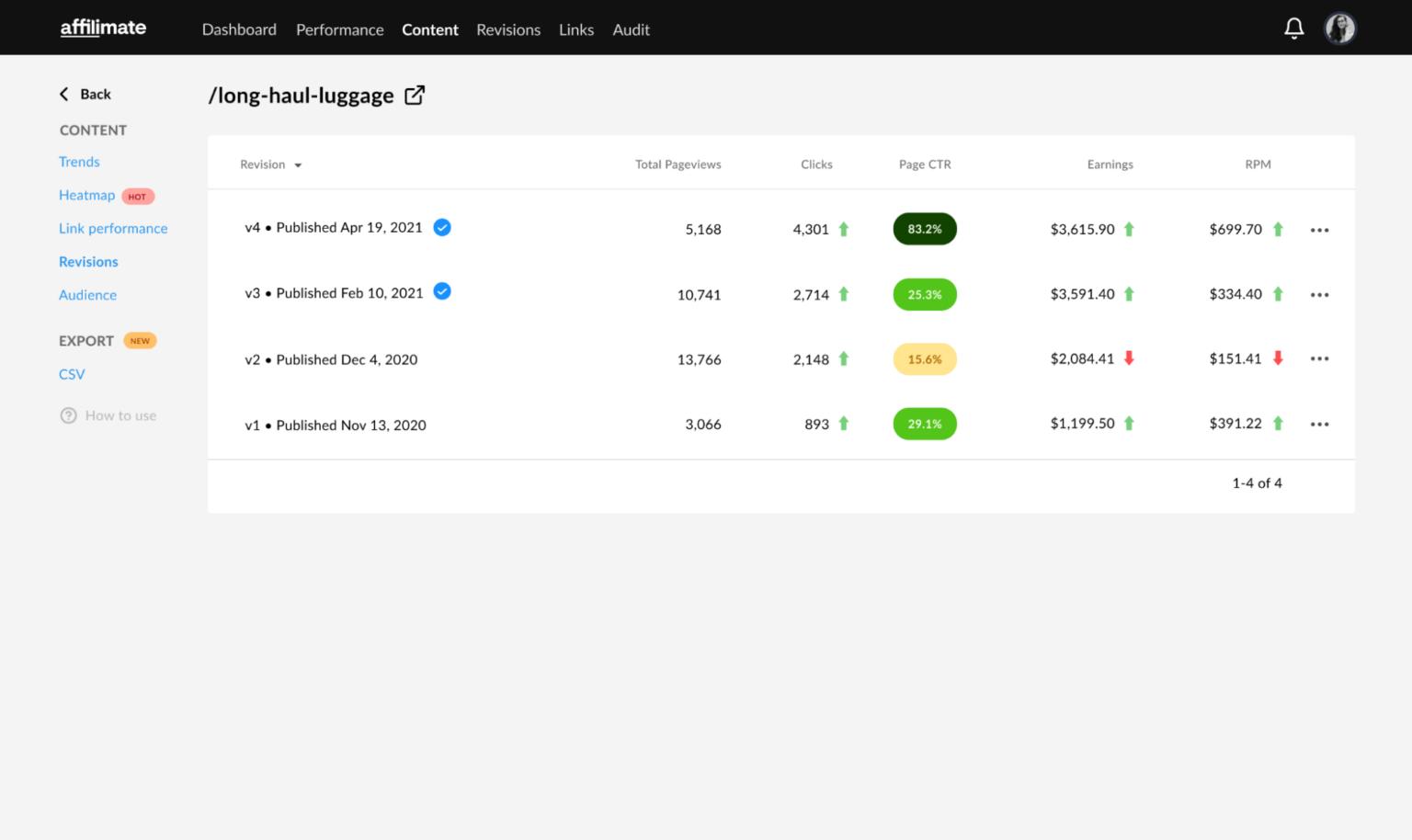This screenshot has width=1412, height=840.
Task: Click the green up arrow beside v1 earnings
Action: pos(1129,424)
